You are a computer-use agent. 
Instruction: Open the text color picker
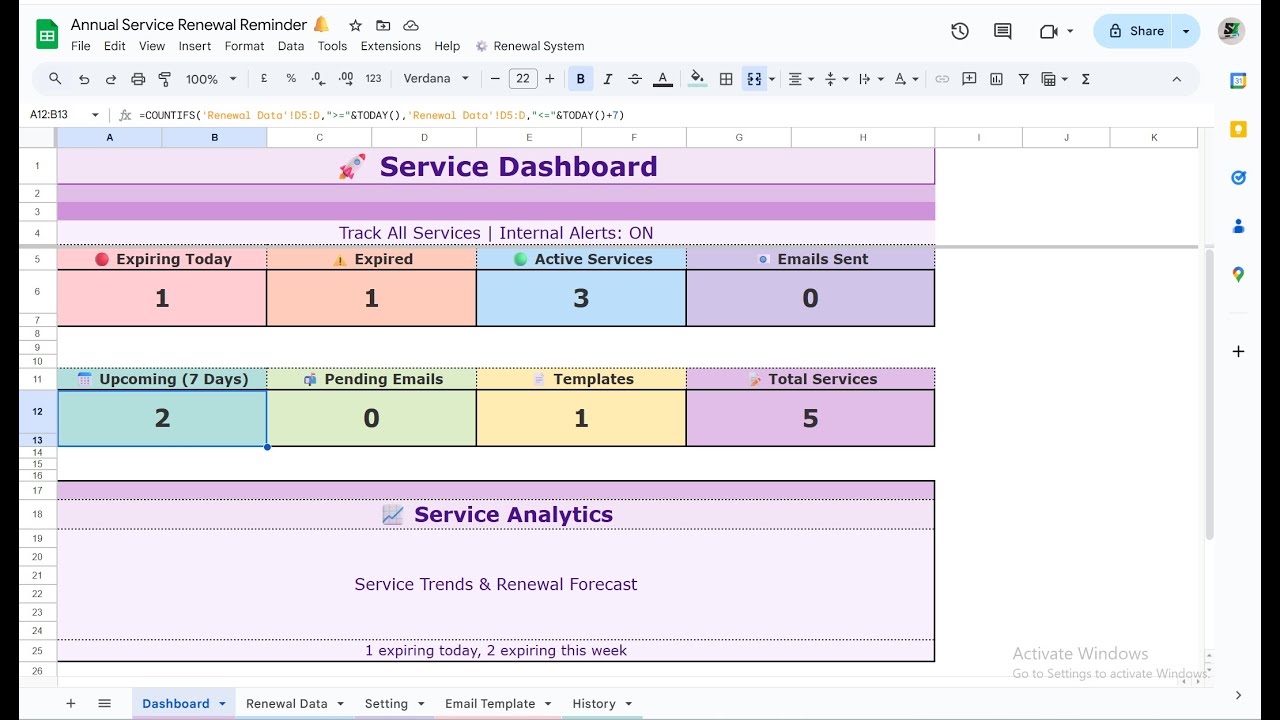pyautogui.click(x=662, y=79)
